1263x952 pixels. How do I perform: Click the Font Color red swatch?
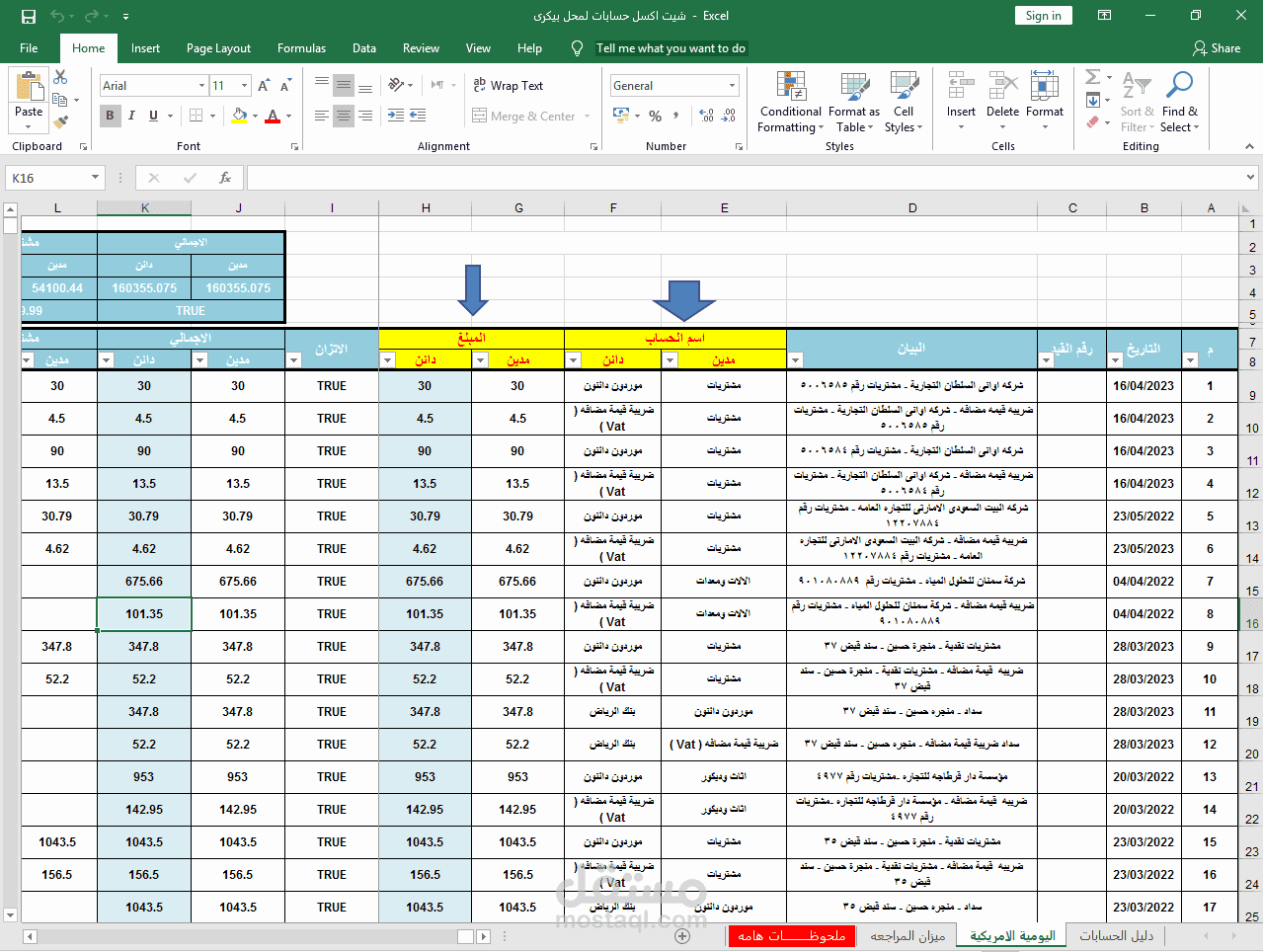pyautogui.click(x=274, y=117)
